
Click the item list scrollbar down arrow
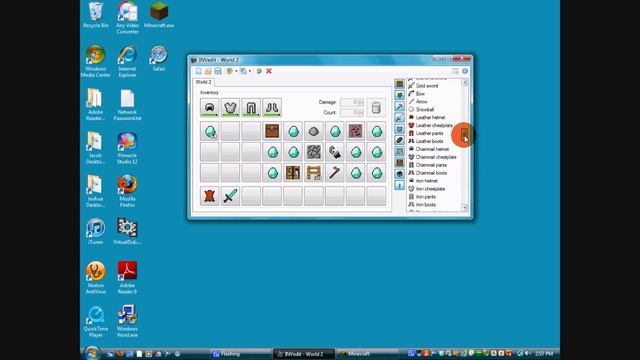click(464, 207)
